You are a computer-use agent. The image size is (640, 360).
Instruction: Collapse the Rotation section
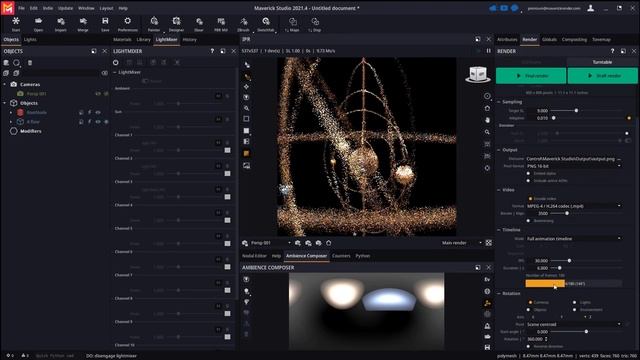click(499, 293)
